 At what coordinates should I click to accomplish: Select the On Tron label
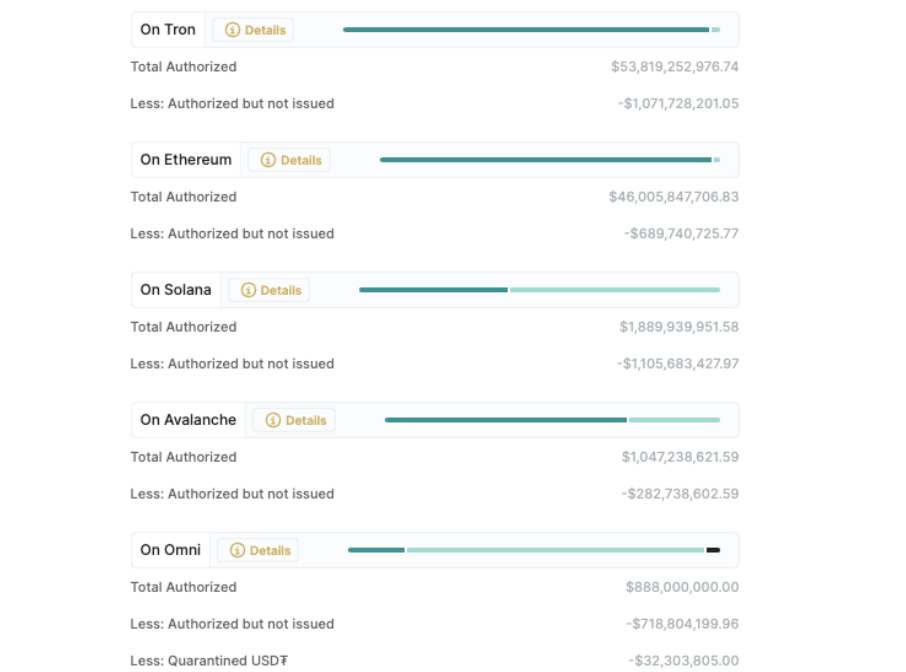(x=168, y=30)
